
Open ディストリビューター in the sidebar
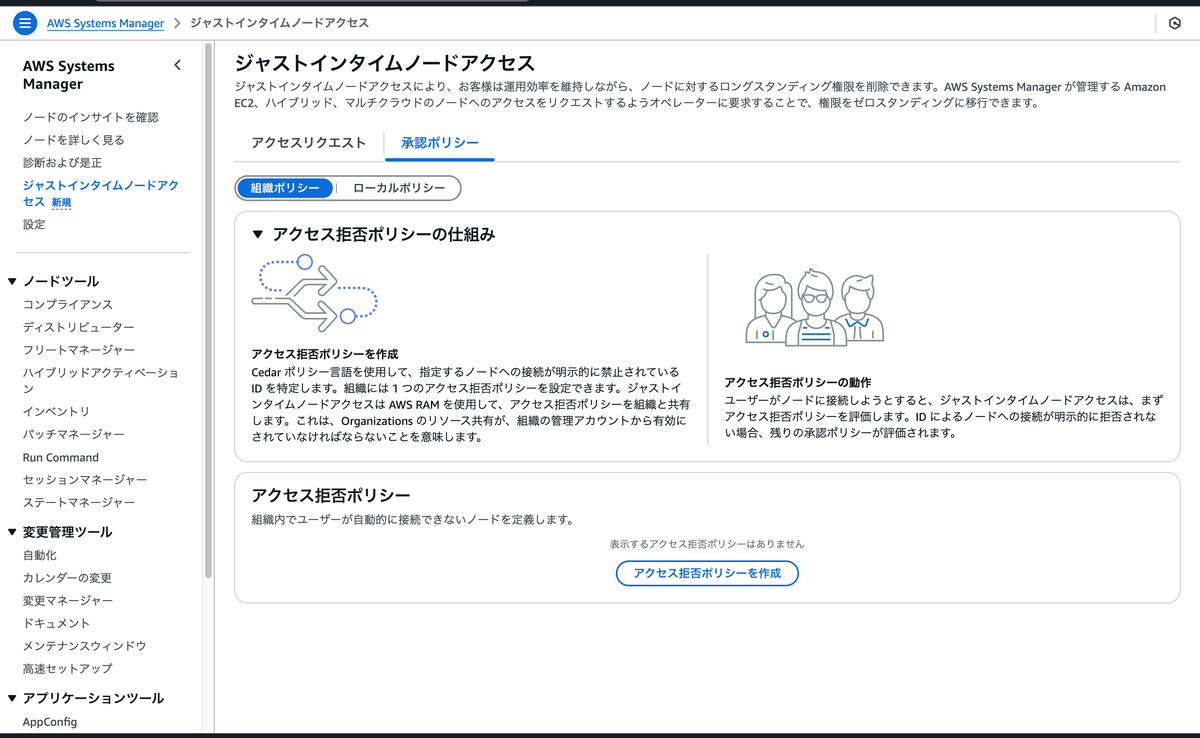pyautogui.click(x=79, y=327)
